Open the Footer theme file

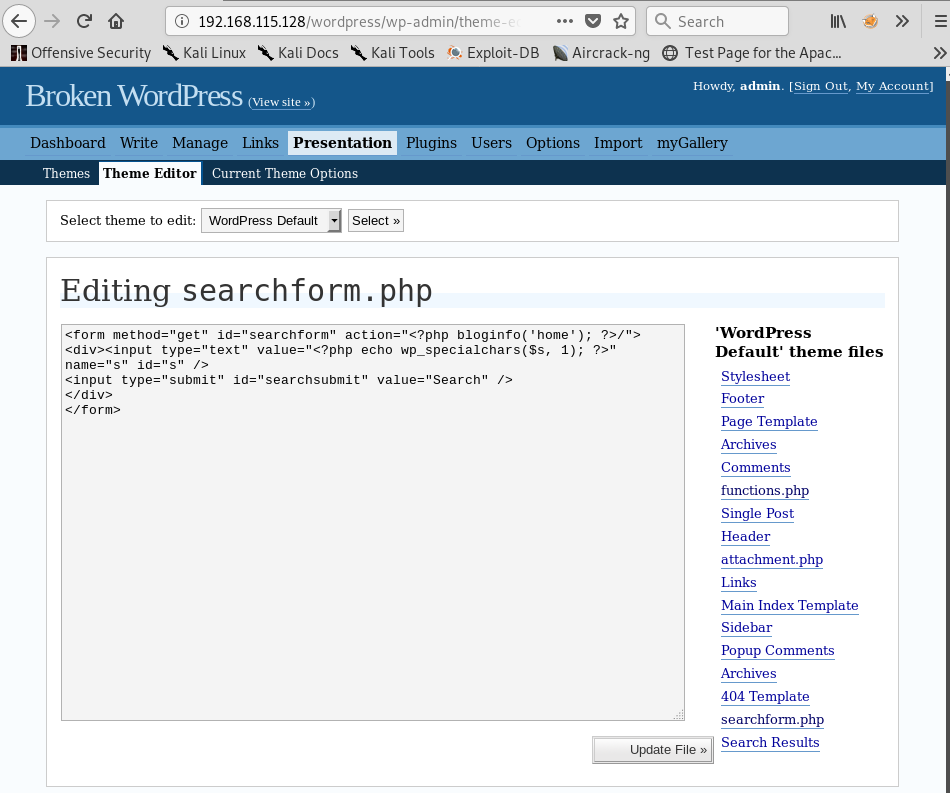point(742,399)
